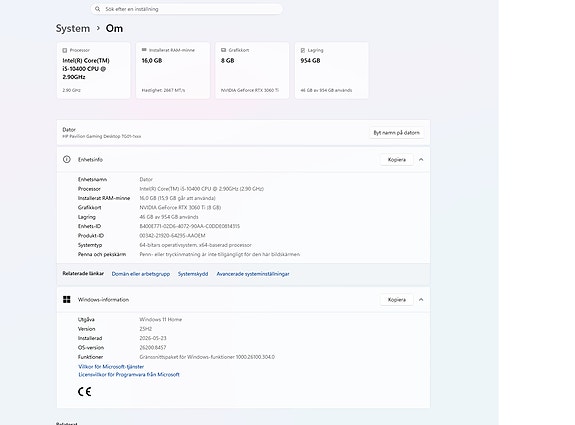Open Systemskydd link
The image size is (575, 425).
(x=193, y=274)
